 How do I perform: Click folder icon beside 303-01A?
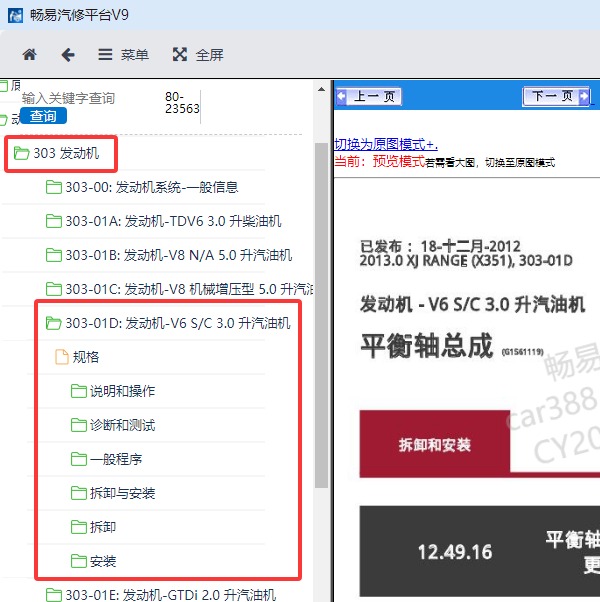pos(54,221)
